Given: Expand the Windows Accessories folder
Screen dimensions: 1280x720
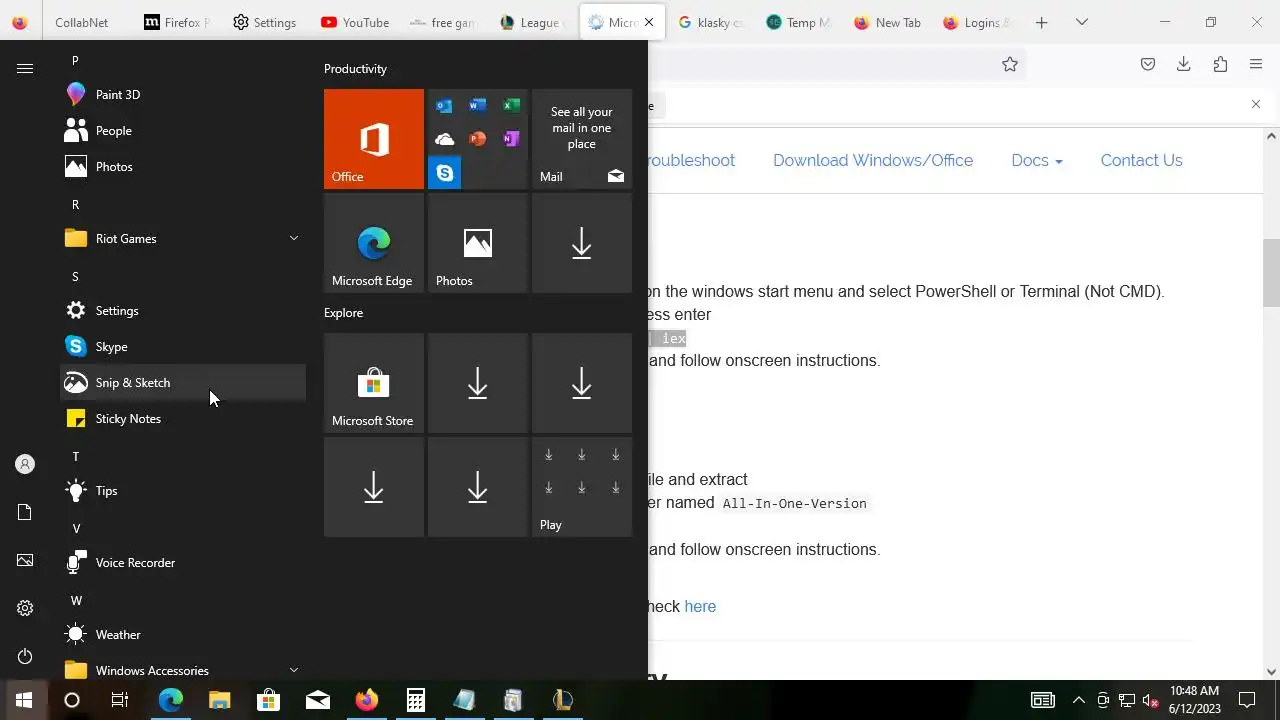Looking at the screenshot, I should pyautogui.click(x=183, y=670).
